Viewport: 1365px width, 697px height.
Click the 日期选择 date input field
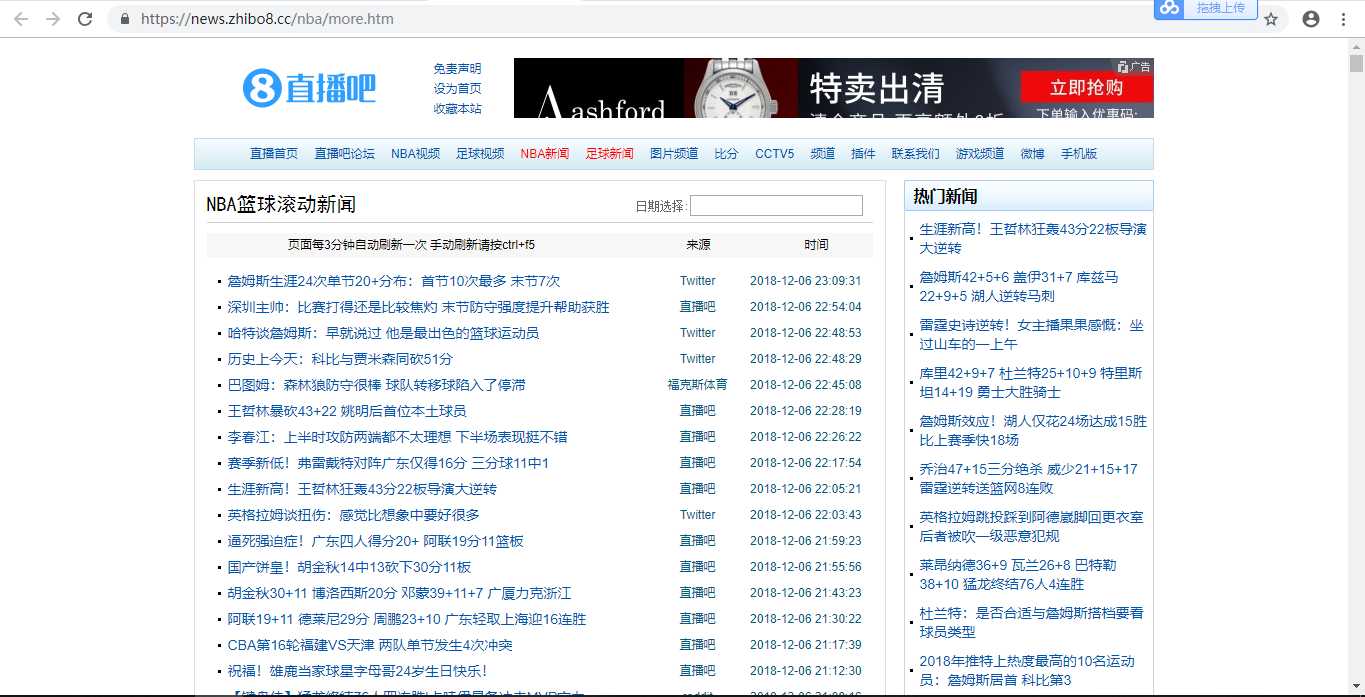coord(776,205)
